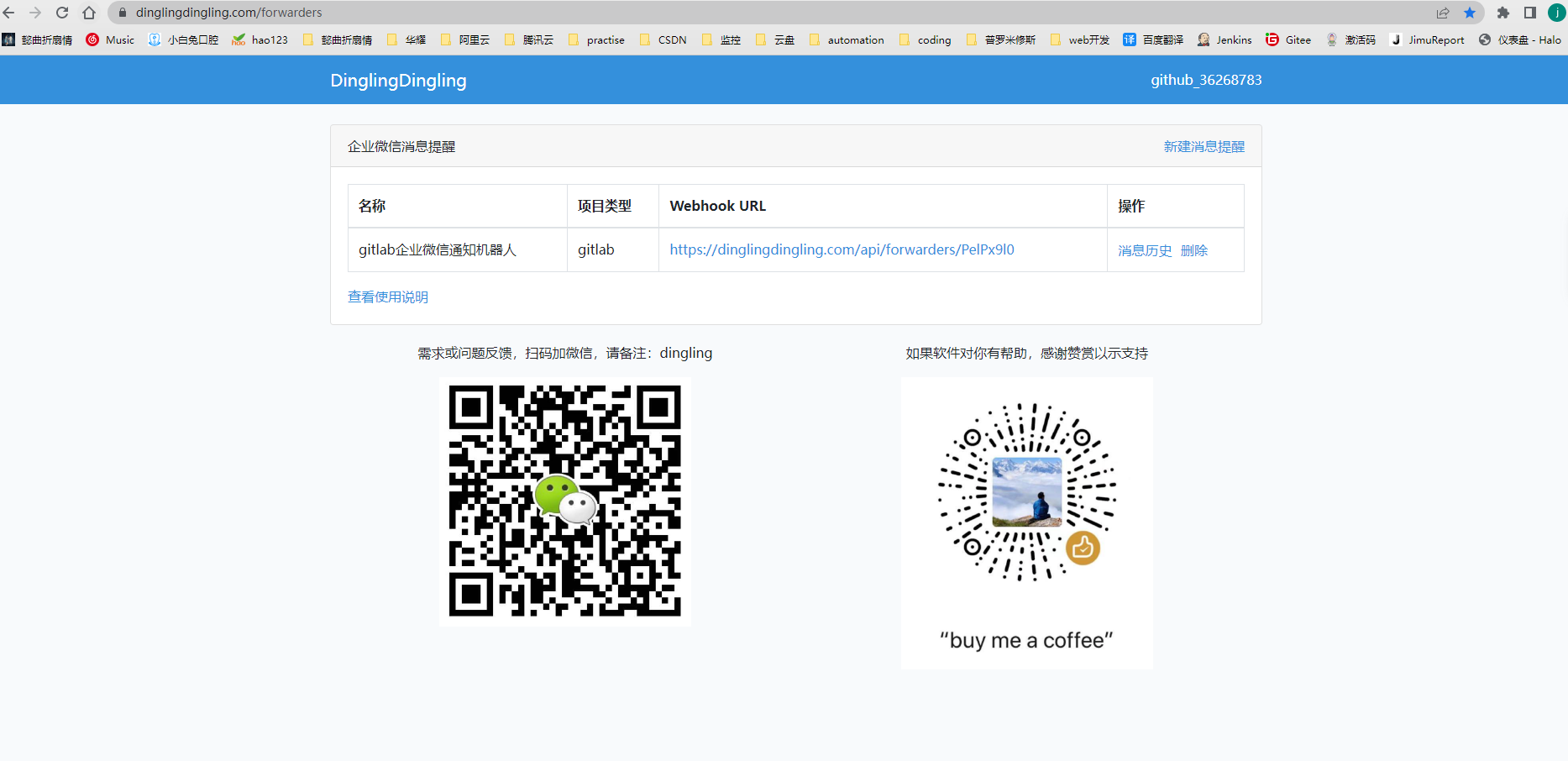Open the hao123 bookmark

point(260,39)
